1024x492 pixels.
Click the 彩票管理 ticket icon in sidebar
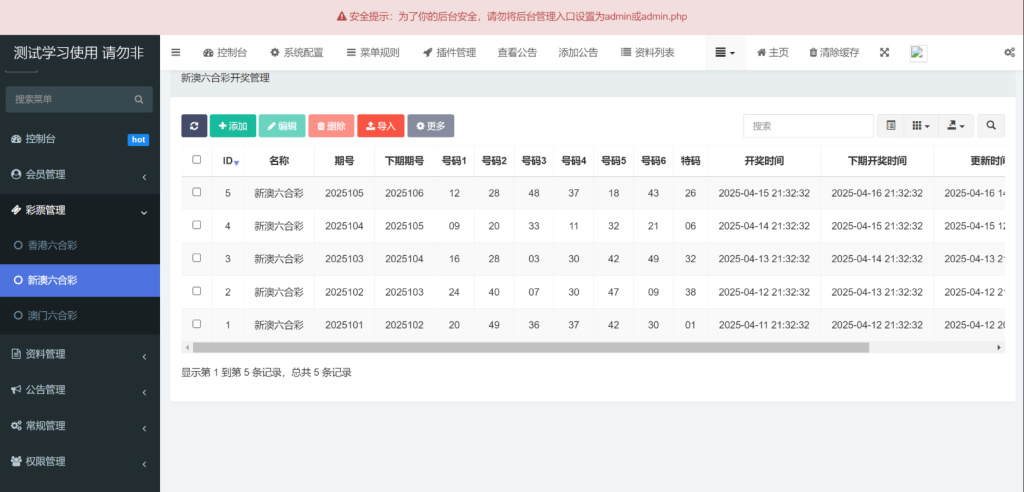[x=16, y=210]
